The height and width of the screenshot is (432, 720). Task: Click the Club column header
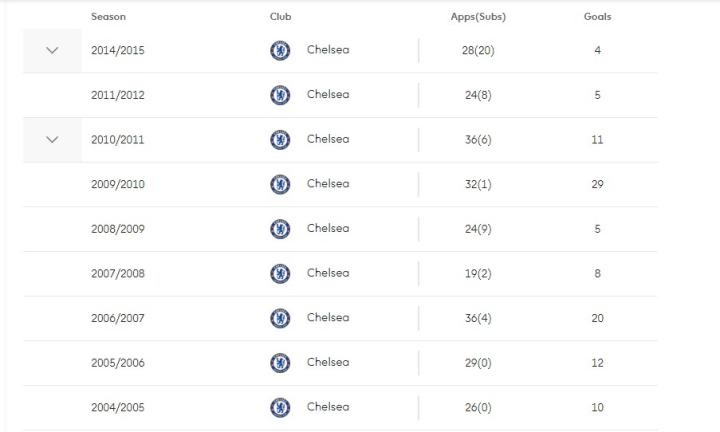(281, 17)
